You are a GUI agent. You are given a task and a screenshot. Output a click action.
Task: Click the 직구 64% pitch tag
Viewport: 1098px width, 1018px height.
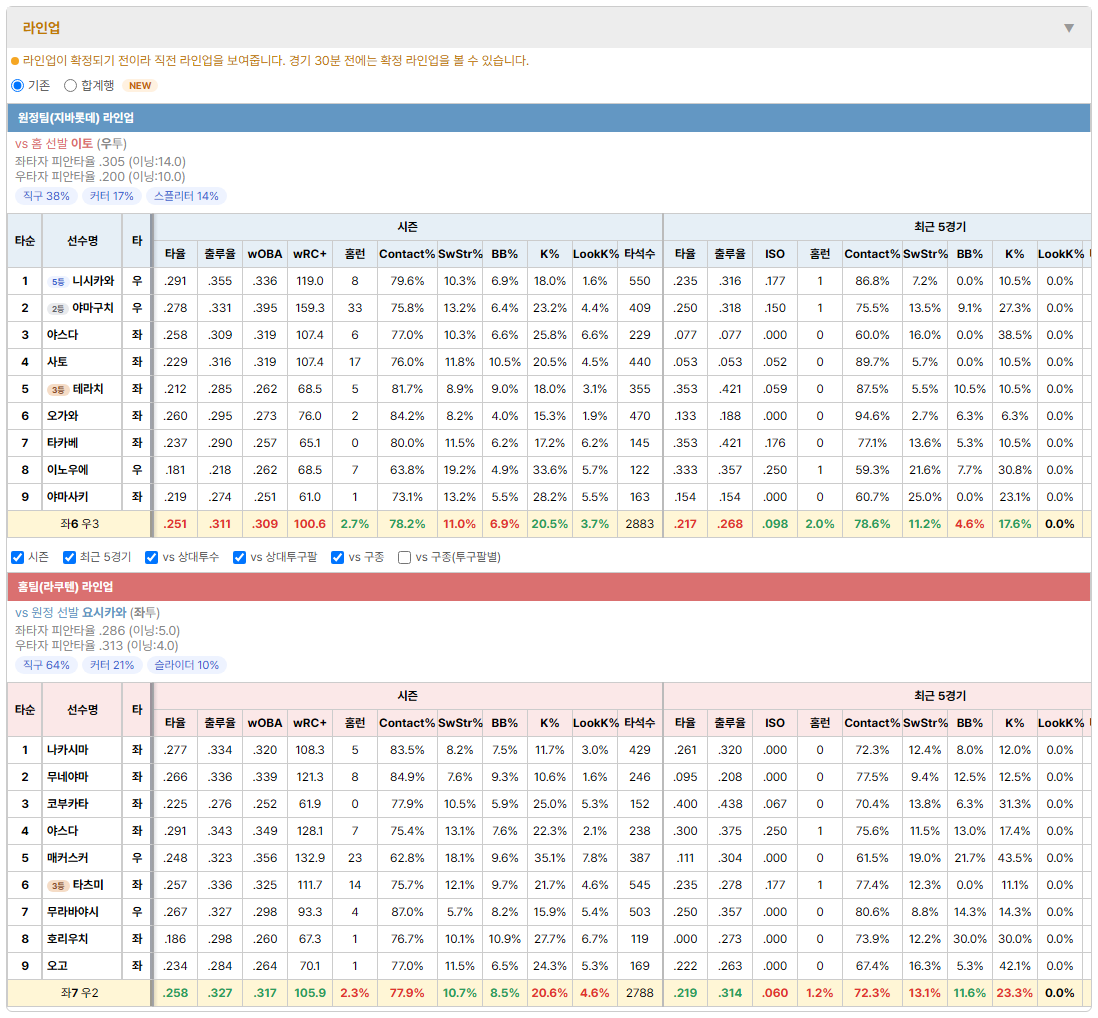pyautogui.click(x=46, y=665)
